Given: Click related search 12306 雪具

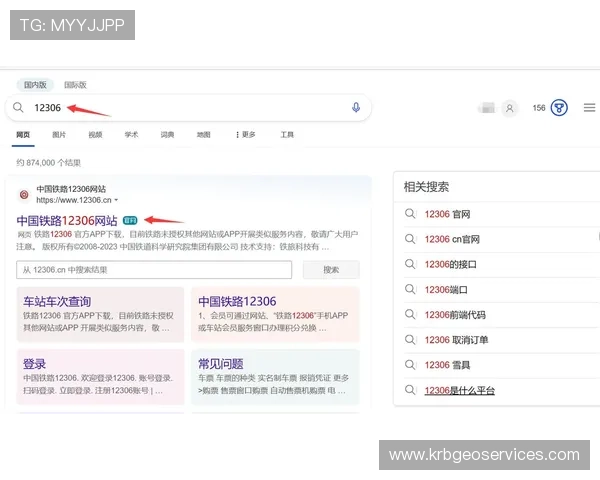Looking at the screenshot, I should point(447,365).
